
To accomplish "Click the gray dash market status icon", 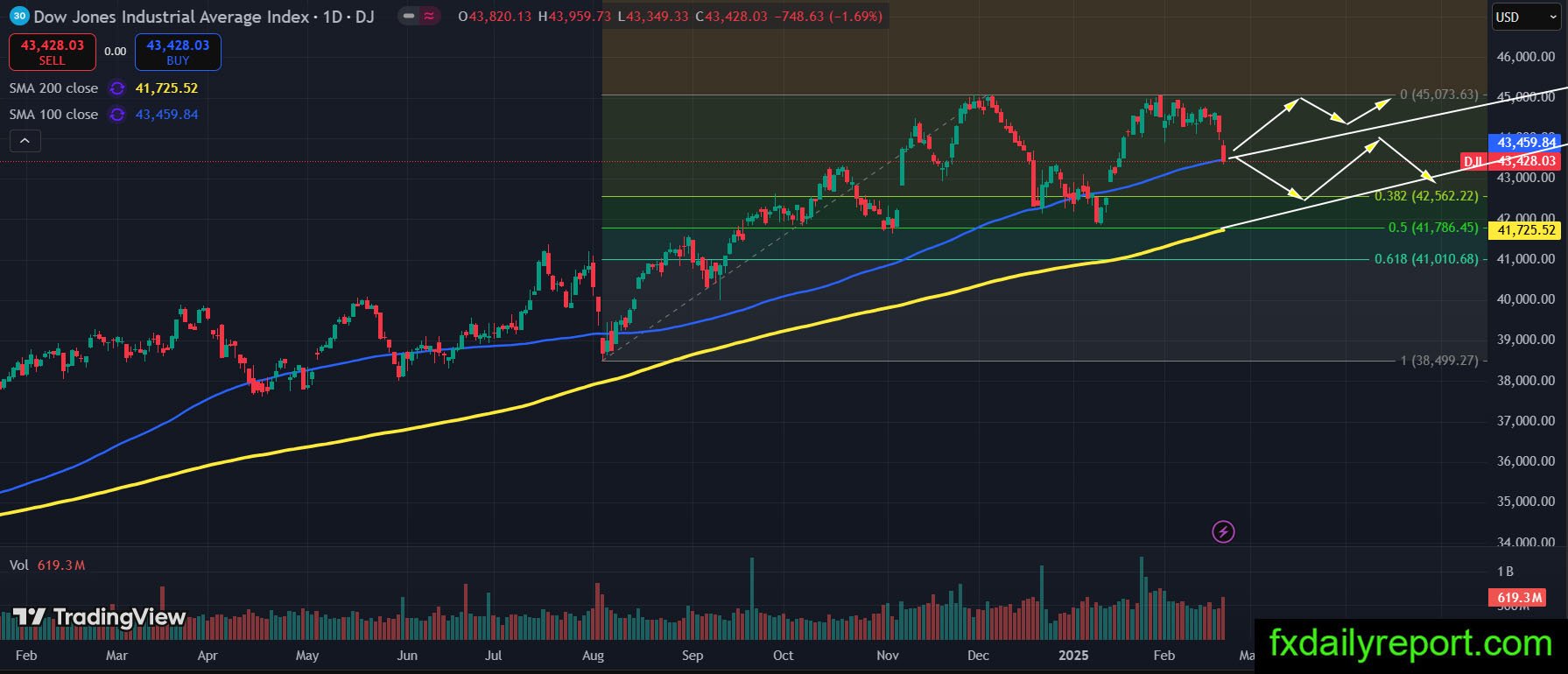I will pyautogui.click(x=409, y=16).
